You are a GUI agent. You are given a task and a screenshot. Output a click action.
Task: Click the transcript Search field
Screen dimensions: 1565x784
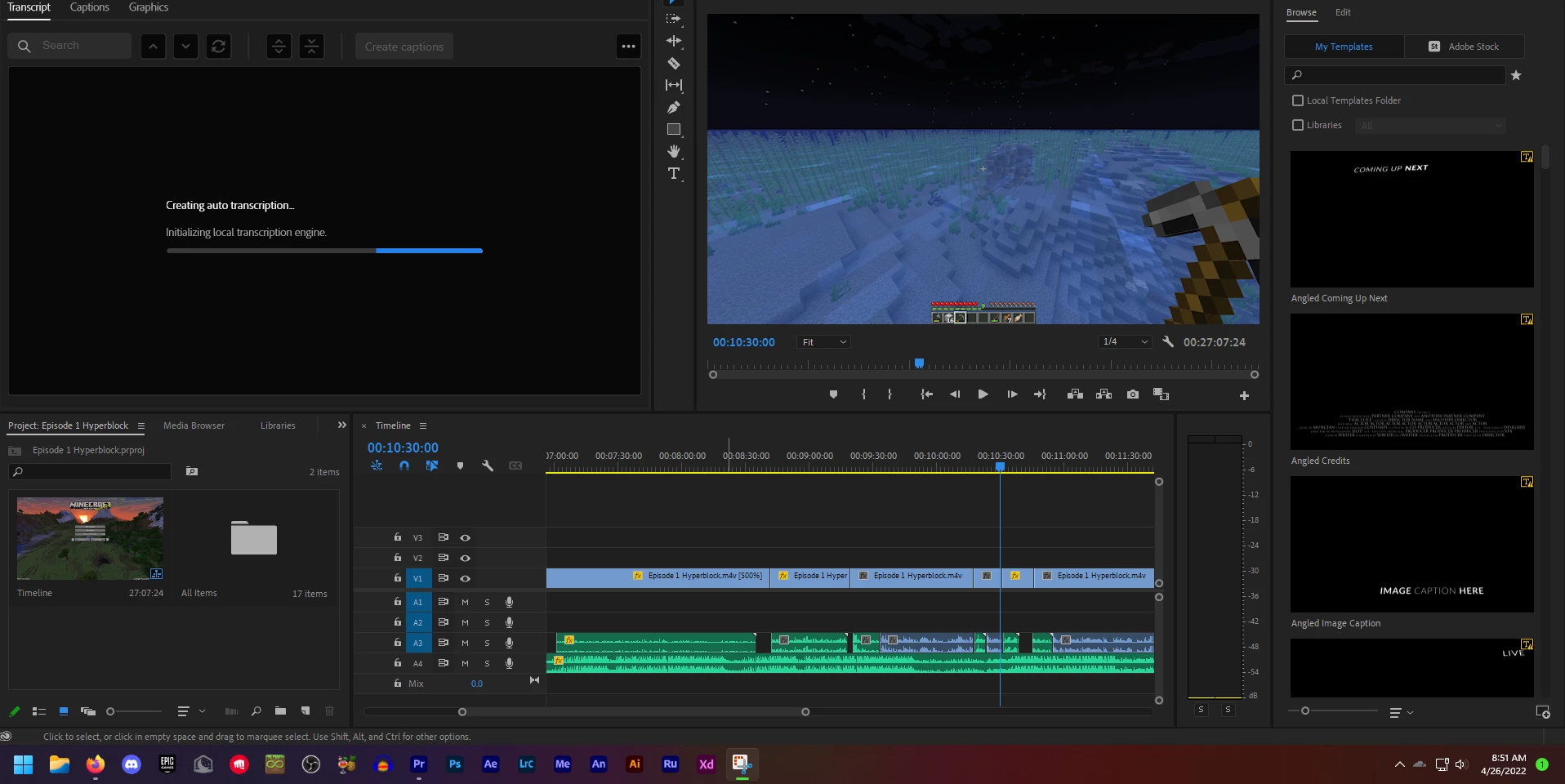70,46
